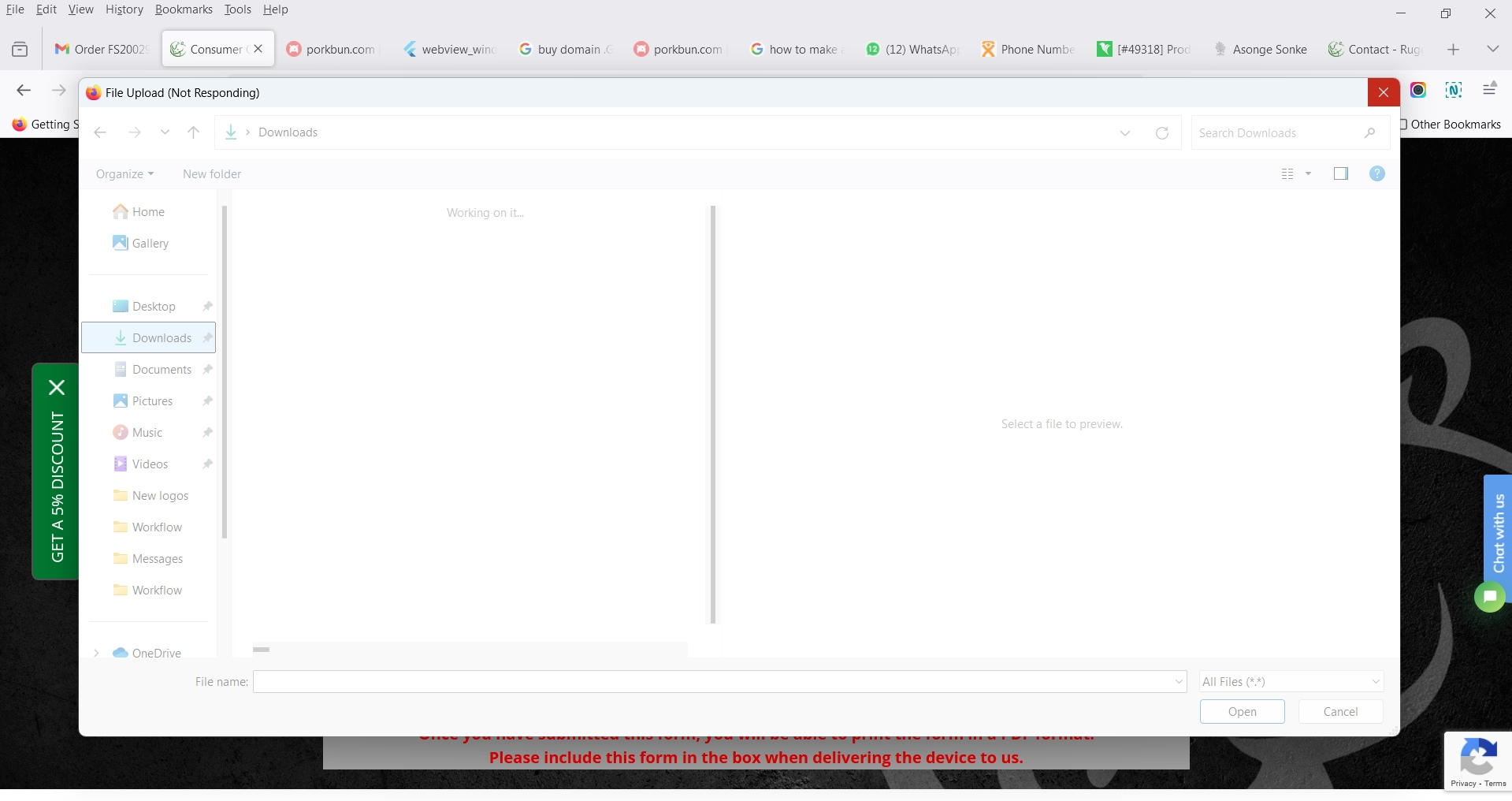Image resolution: width=1512 pixels, height=801 pixels.
Task: Open recent locations chevron in dialog navigation
Action: click(x=165, y=132)
